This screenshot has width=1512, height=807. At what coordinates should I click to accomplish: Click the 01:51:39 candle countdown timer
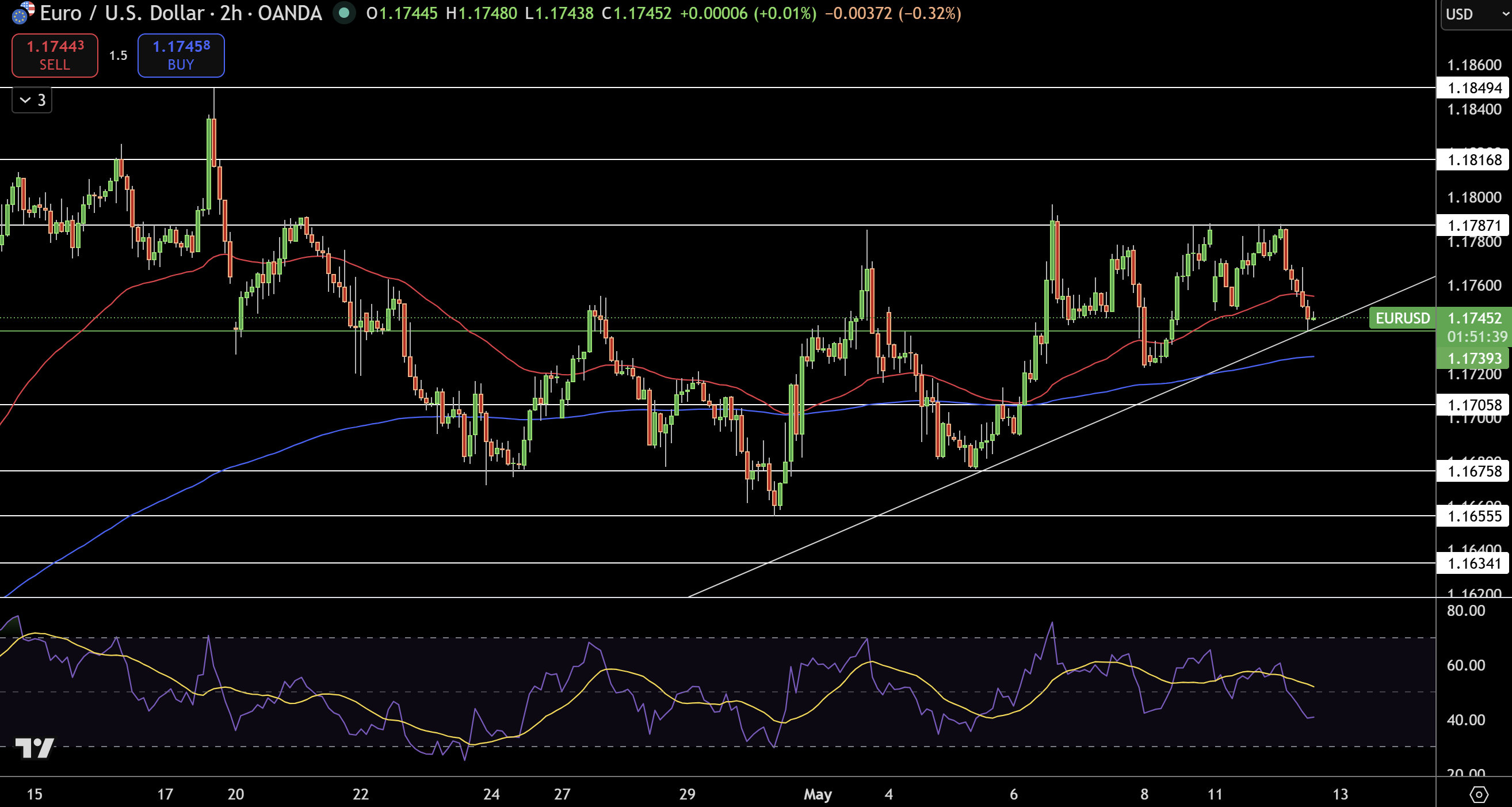tap(1477, 337)
